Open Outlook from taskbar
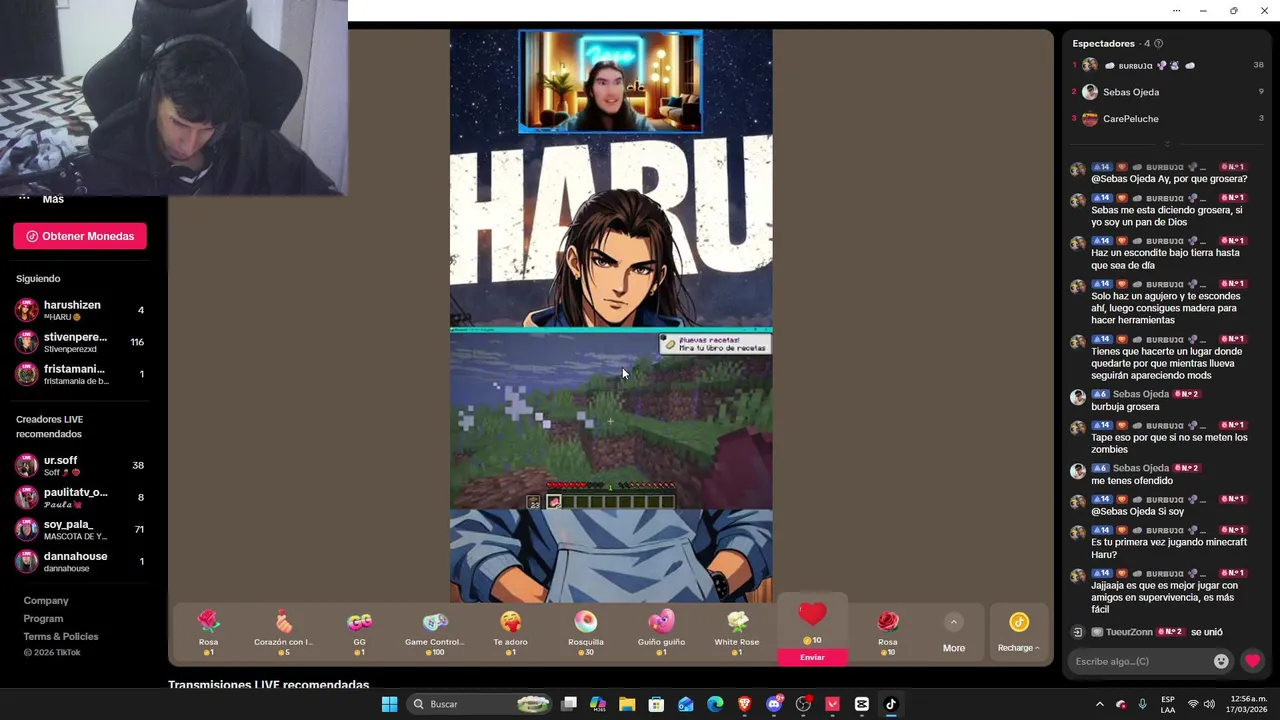This screenshot has width=1280, height=720. click(x=686, y=704)
